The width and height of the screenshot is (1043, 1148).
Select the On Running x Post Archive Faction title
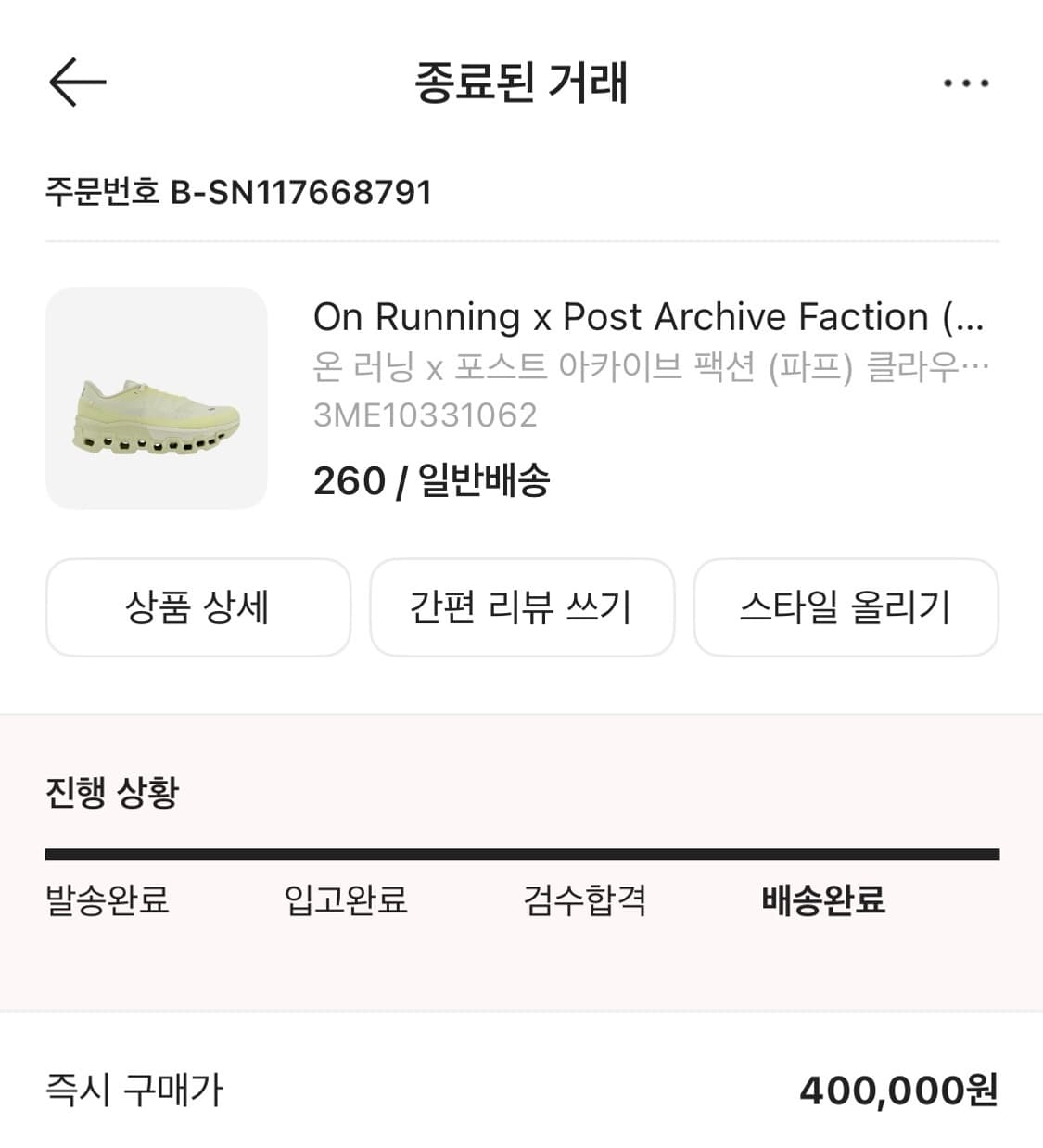(x=648, y=317)
